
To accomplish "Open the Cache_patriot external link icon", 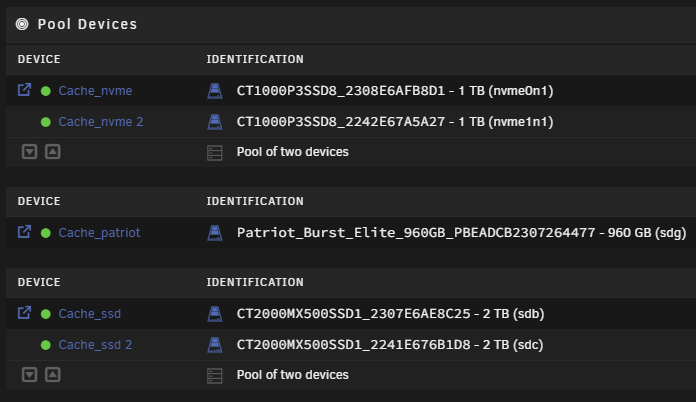I will tap(24, 232).
